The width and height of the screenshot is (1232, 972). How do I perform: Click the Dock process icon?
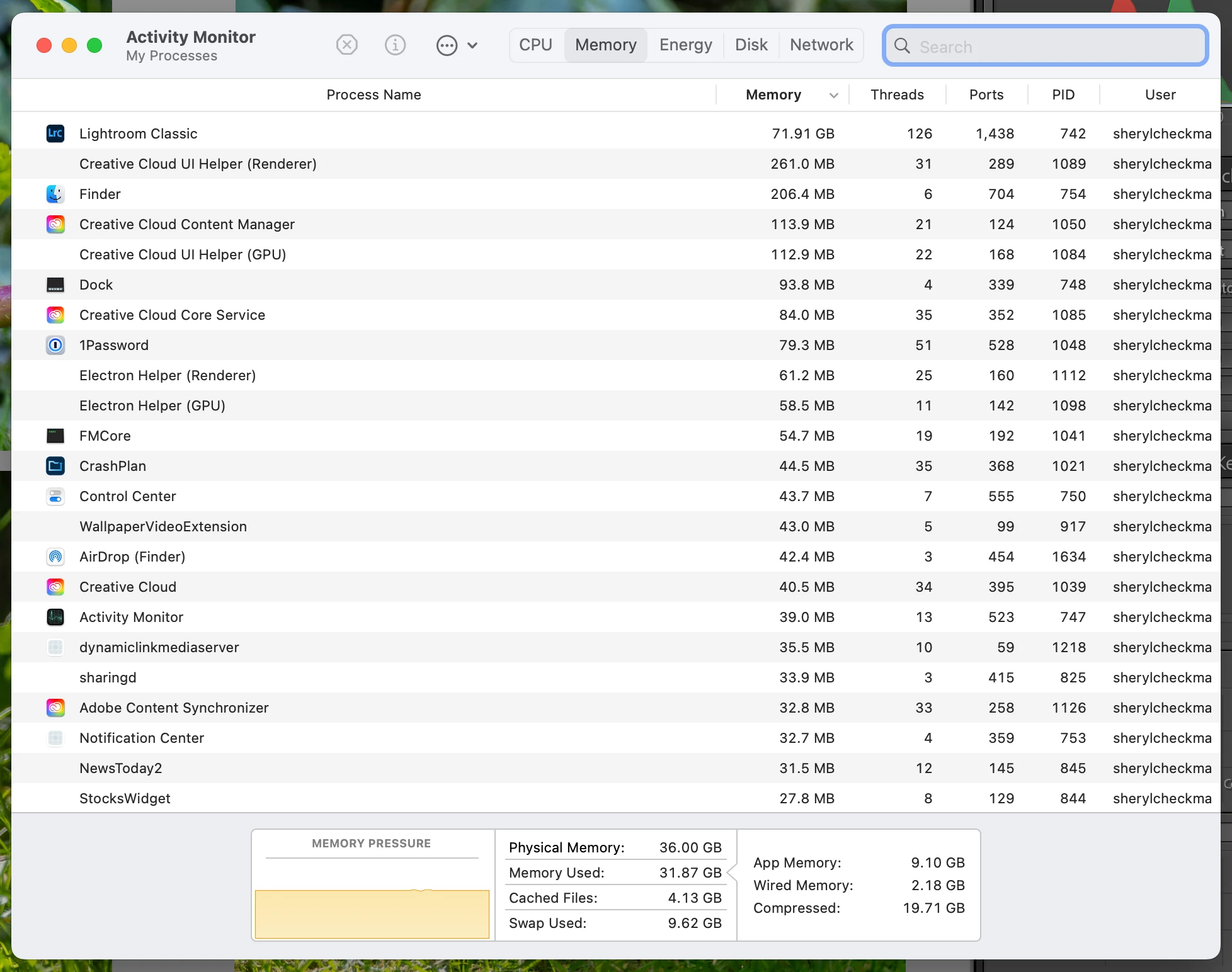click(55, 285)
